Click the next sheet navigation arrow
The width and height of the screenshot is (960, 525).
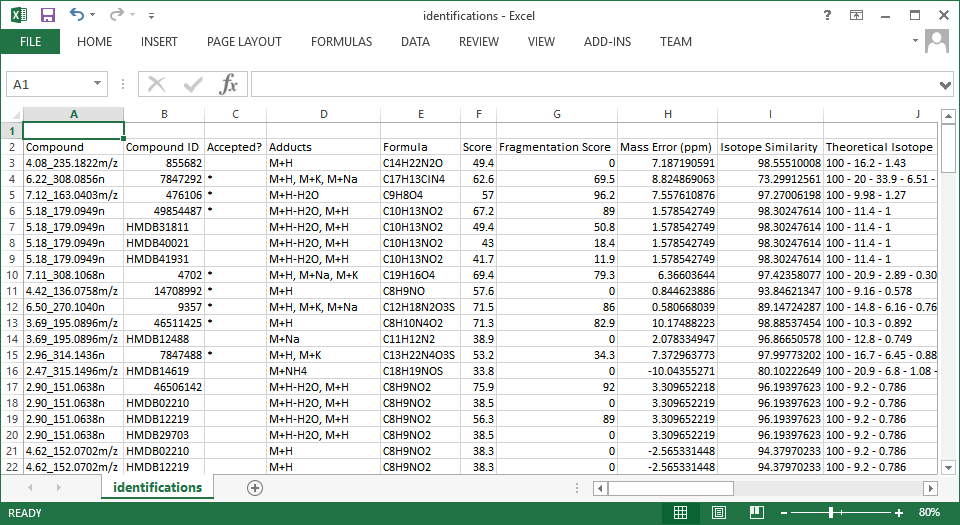click(59, 488)
